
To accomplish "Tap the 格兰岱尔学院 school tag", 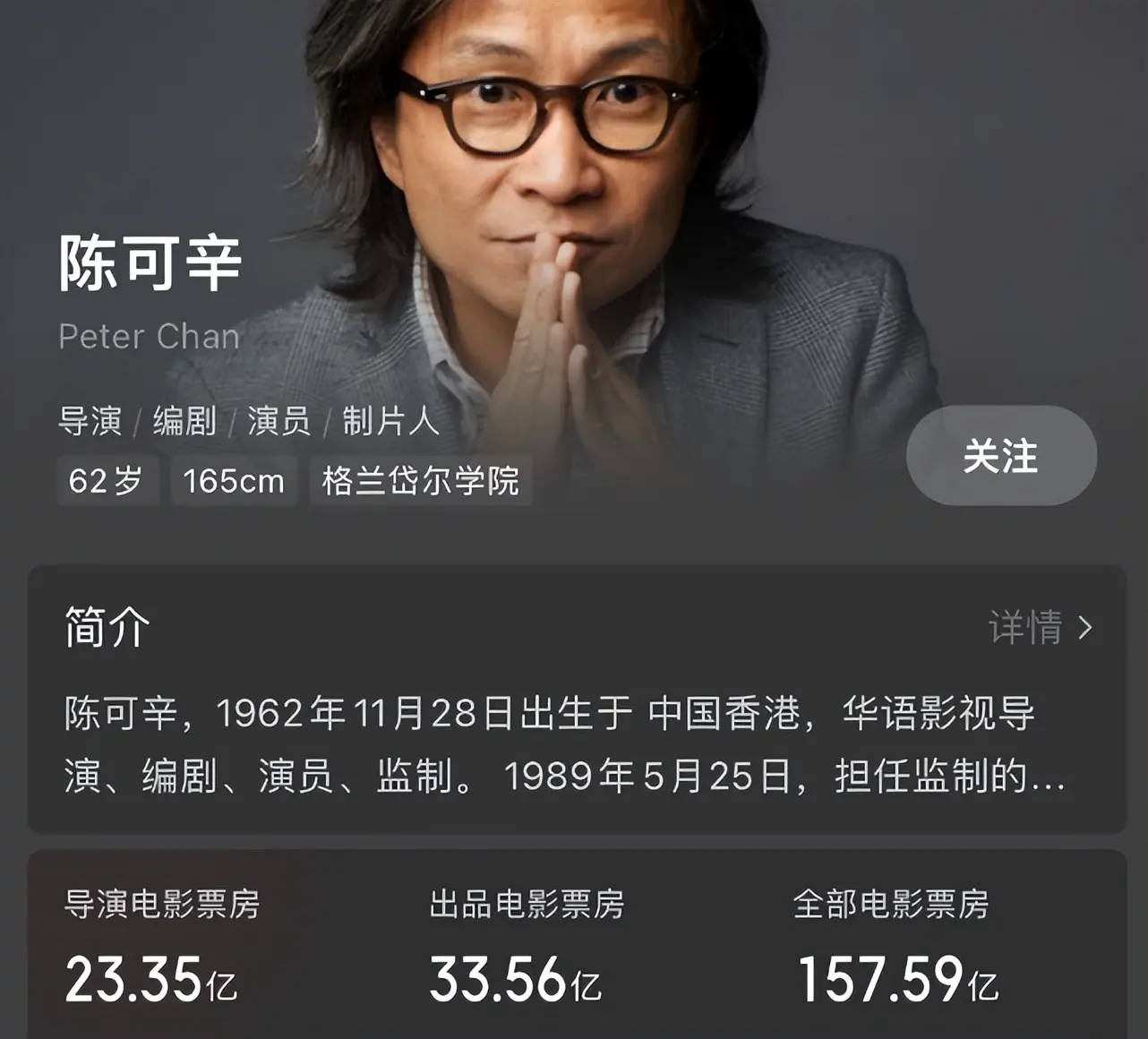I will click(421, 481).
